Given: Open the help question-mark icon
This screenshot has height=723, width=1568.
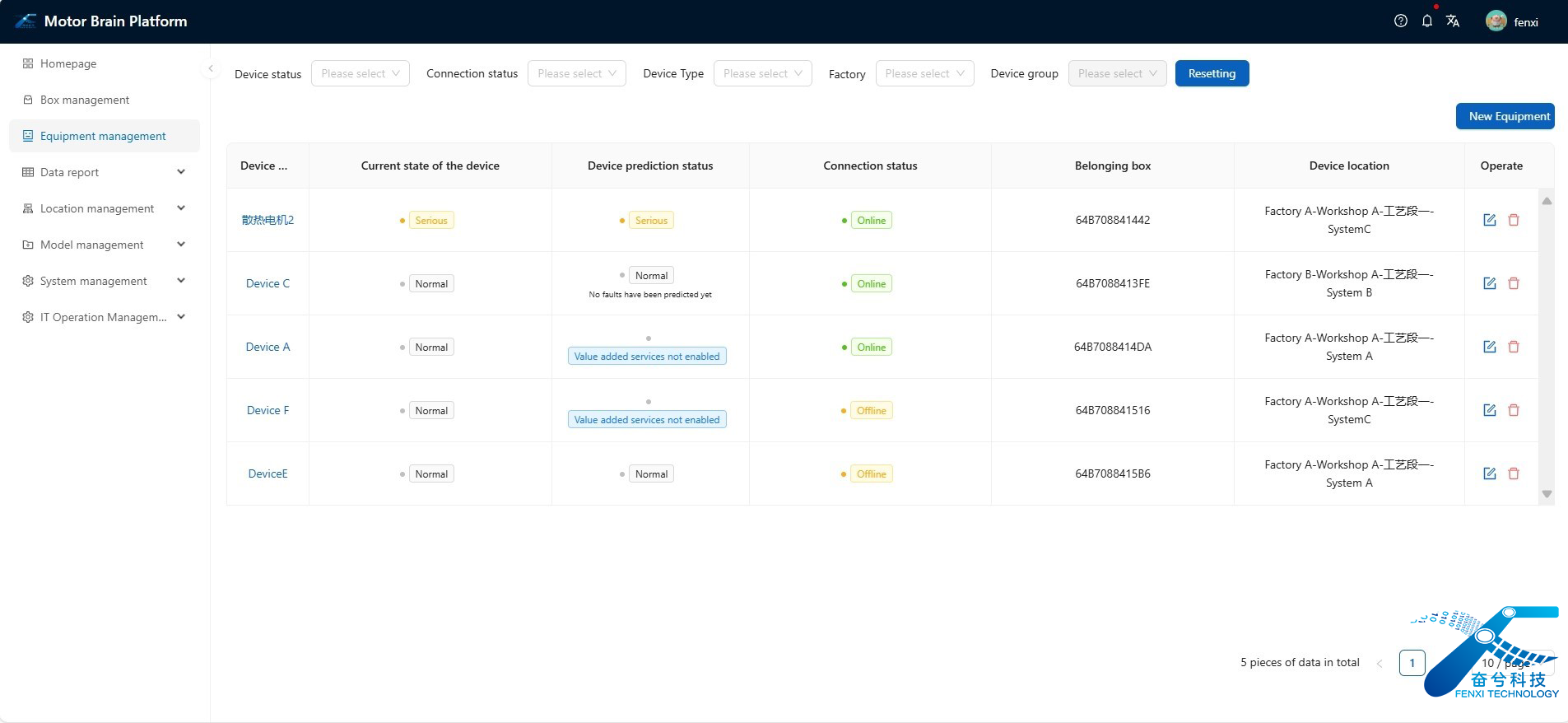Looking at the screenshot, I should [x=1401, y=21].
